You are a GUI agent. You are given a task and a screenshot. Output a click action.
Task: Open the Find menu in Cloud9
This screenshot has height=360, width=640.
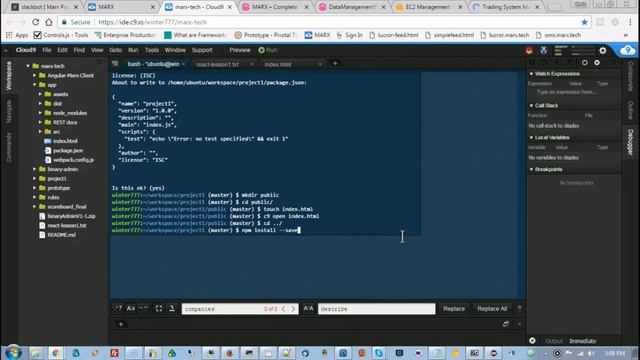[x=79, y=50]
